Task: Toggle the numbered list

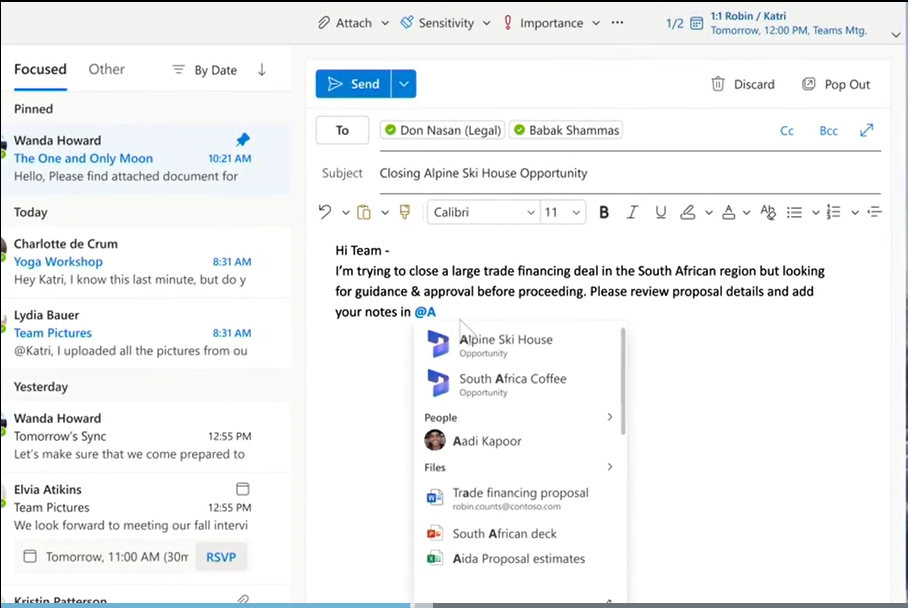Action: 833,213
